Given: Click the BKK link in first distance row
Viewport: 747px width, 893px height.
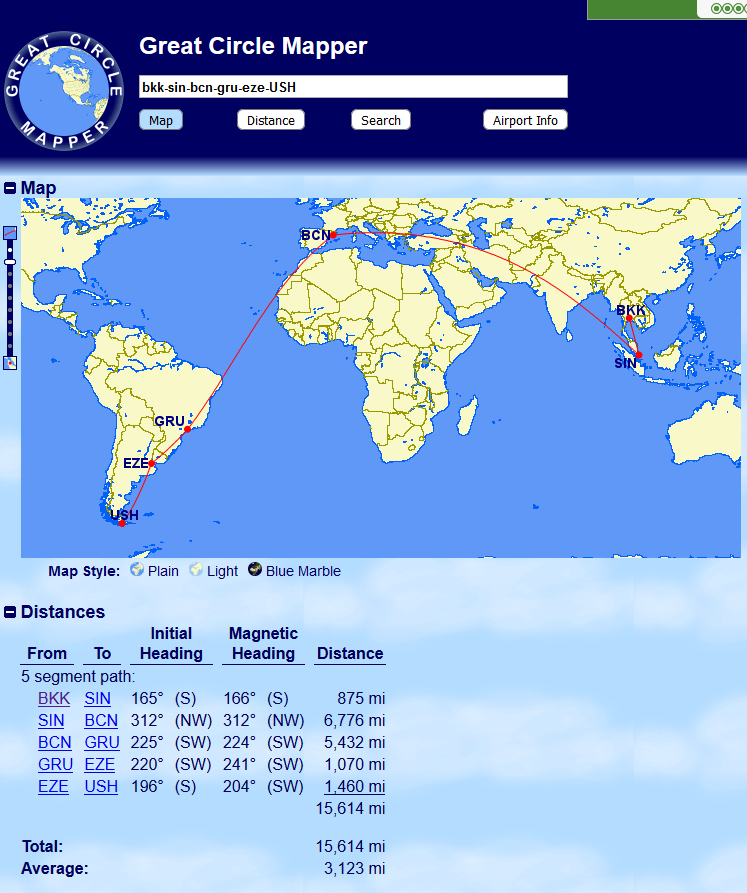Looking at the screenshot, I should coord(54,698).
